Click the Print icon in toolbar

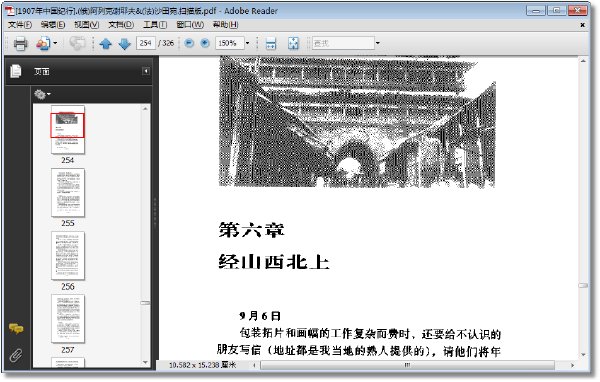click(x=20, y=44)
